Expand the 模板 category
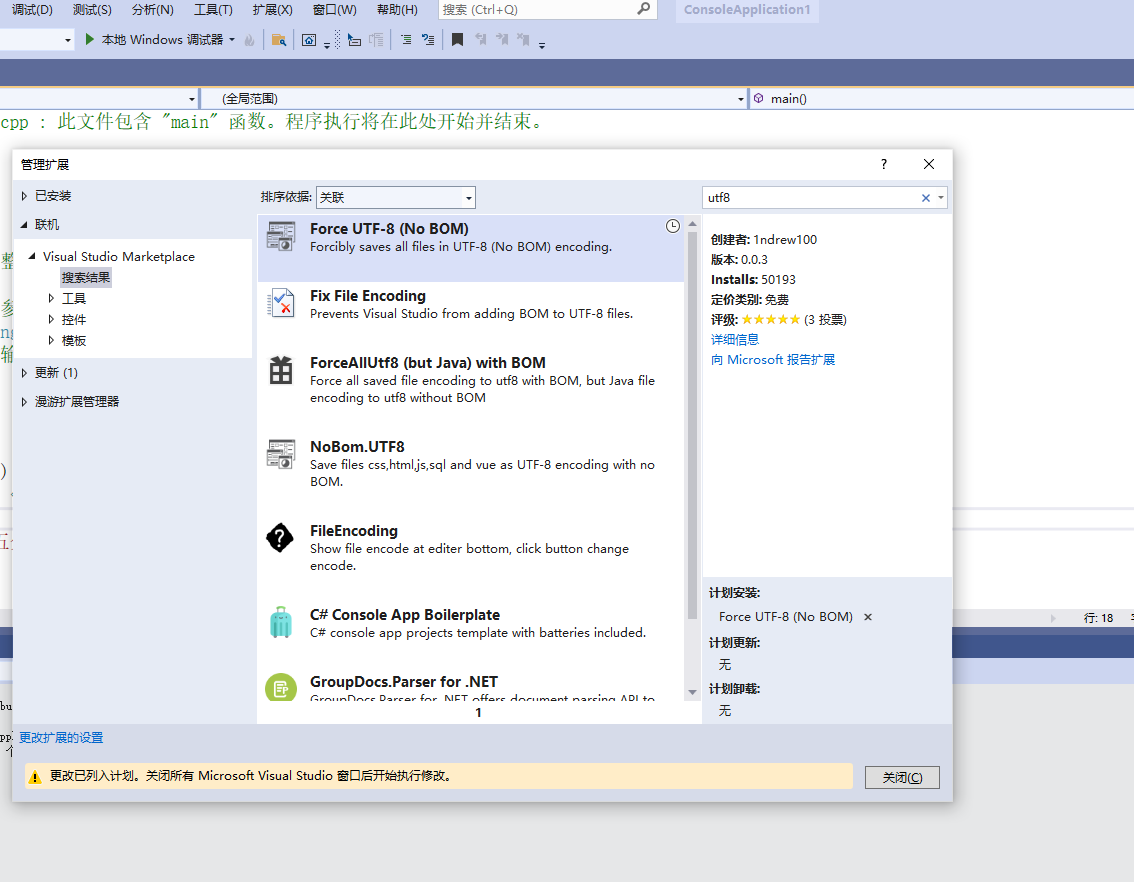 click(x=51, y=340)
